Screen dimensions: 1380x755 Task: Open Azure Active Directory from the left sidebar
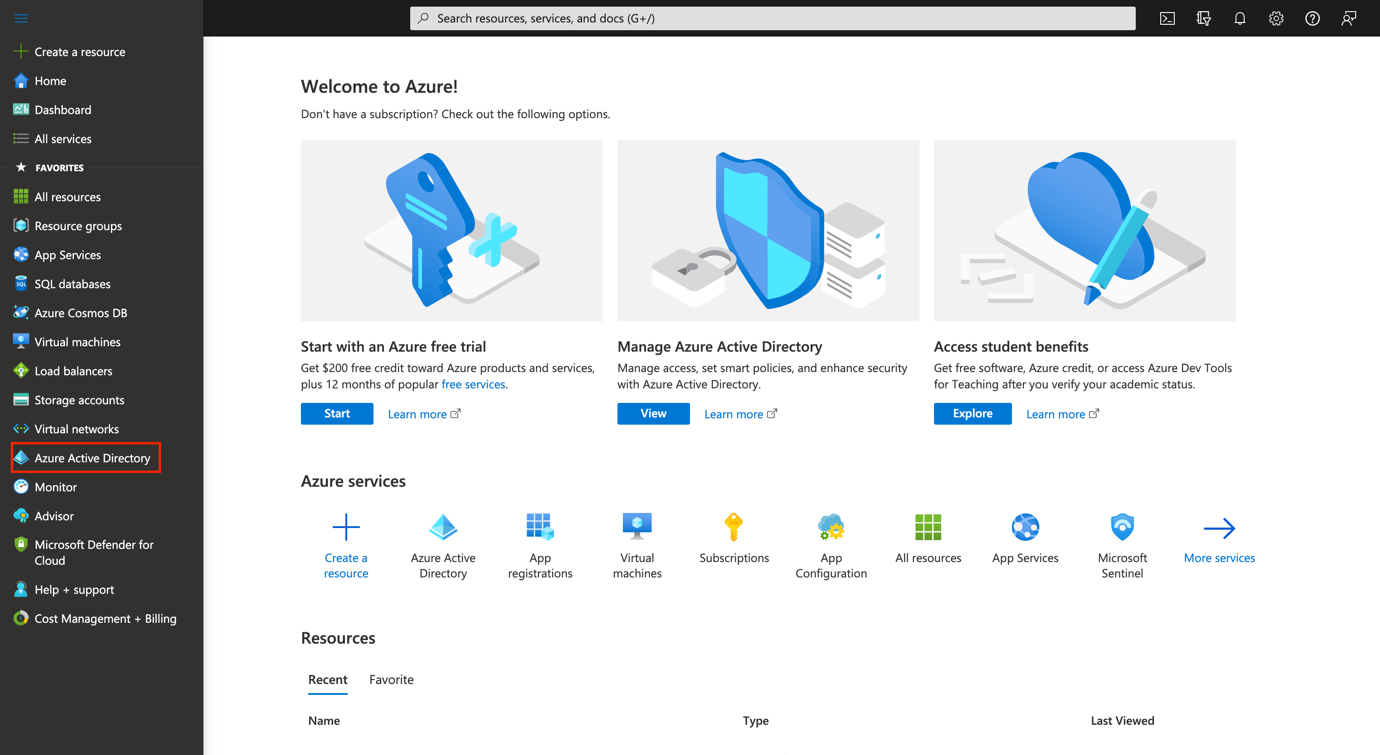(x=86, y=458)
